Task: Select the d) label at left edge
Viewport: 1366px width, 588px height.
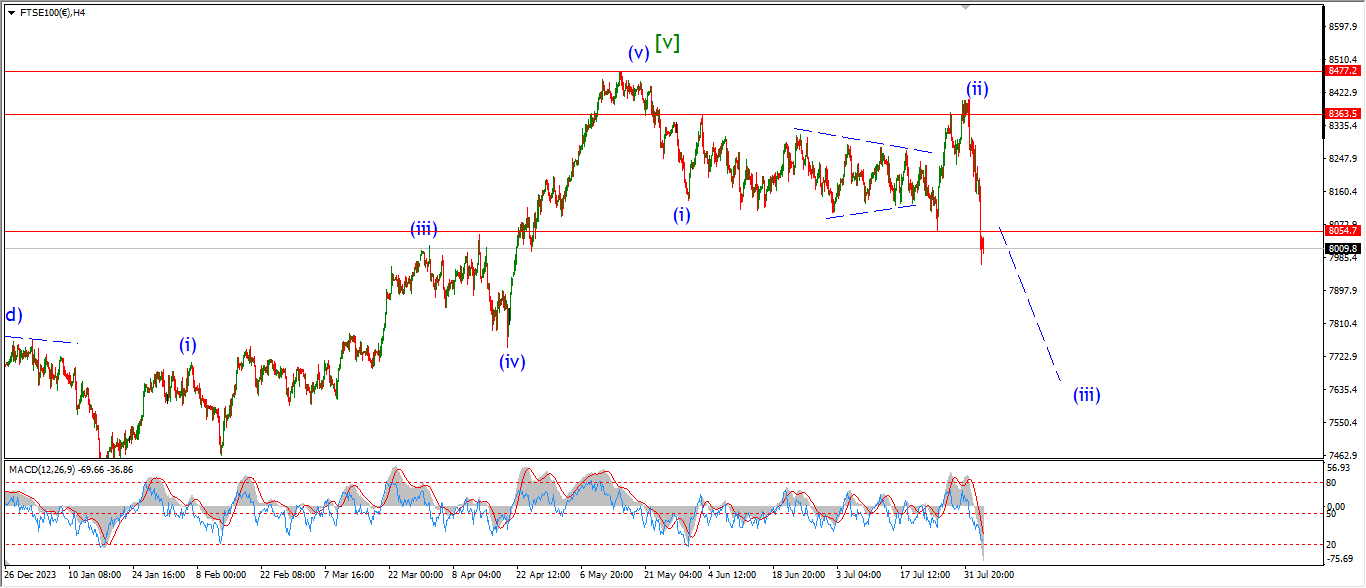Action: click(13, 315)
